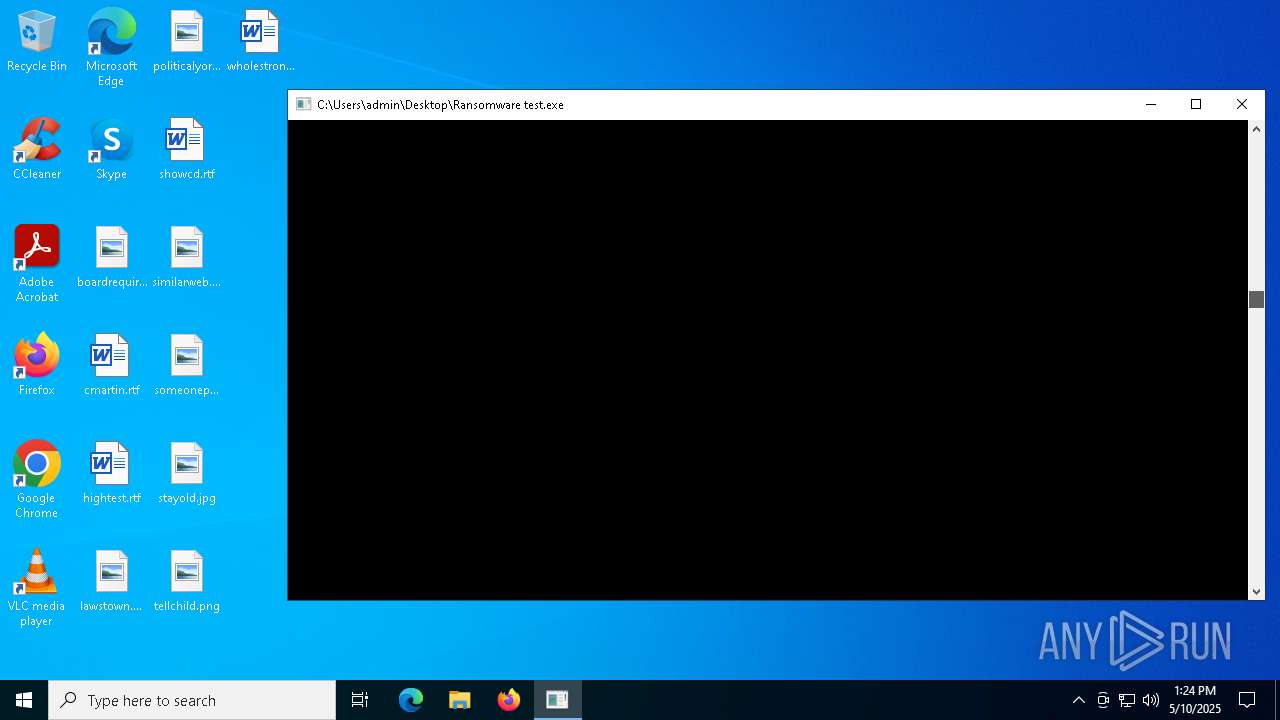Open the Adobe Acrobat shortcut
This screenshot has height=720, width=1280.
click(x=37, y=264)
